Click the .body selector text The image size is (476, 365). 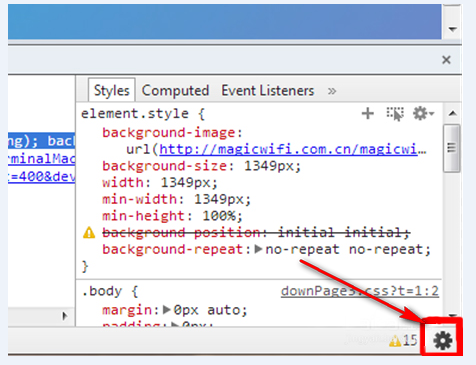[x=102, y=291]
